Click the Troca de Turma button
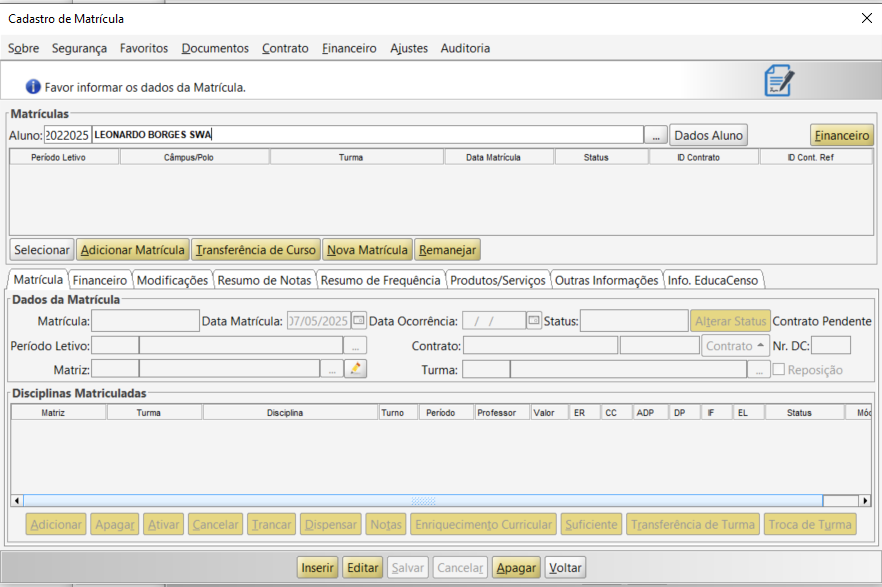882x587 pixels. (810, 525)
